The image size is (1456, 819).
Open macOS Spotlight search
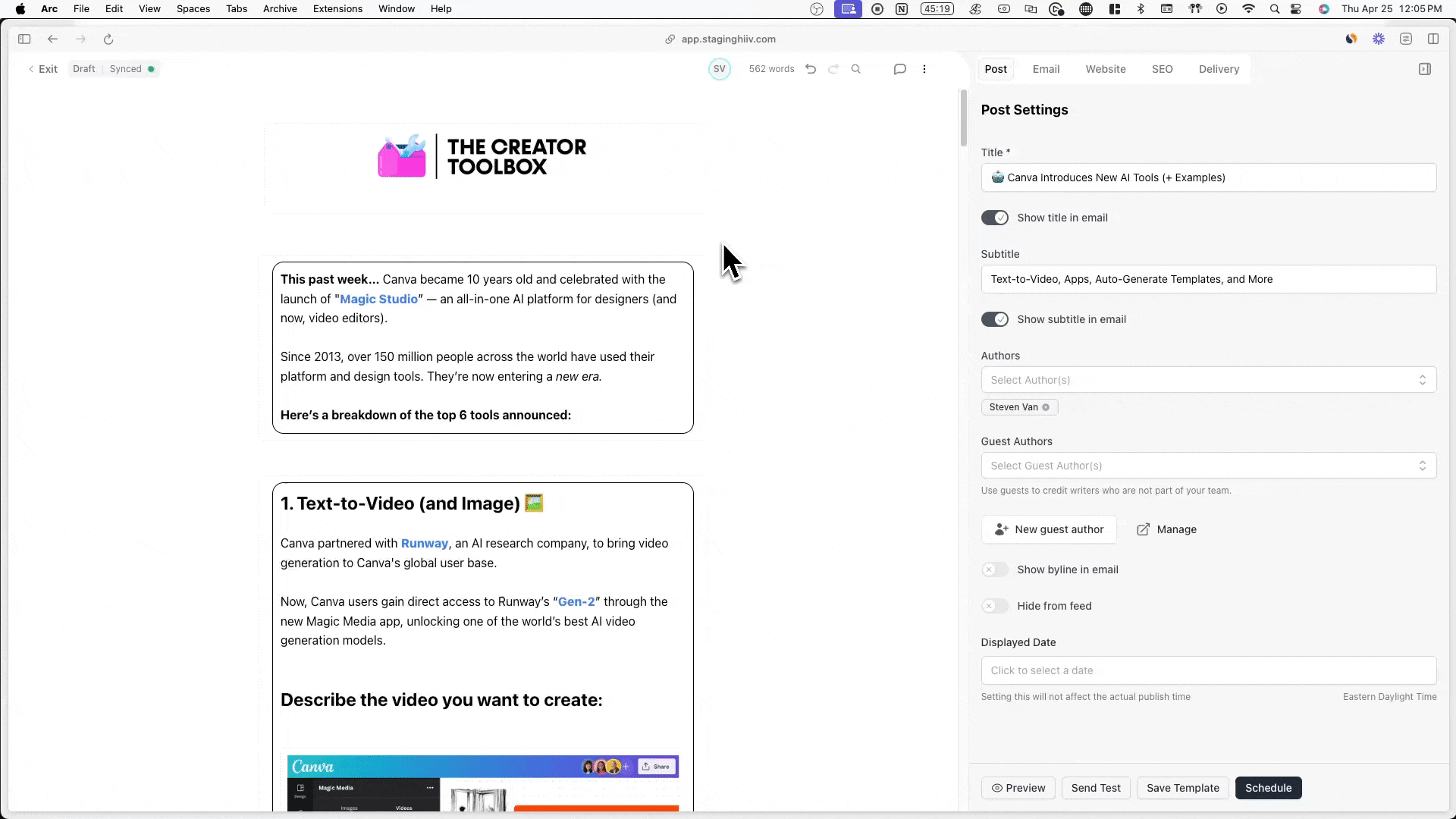[x=1275, y=9]
